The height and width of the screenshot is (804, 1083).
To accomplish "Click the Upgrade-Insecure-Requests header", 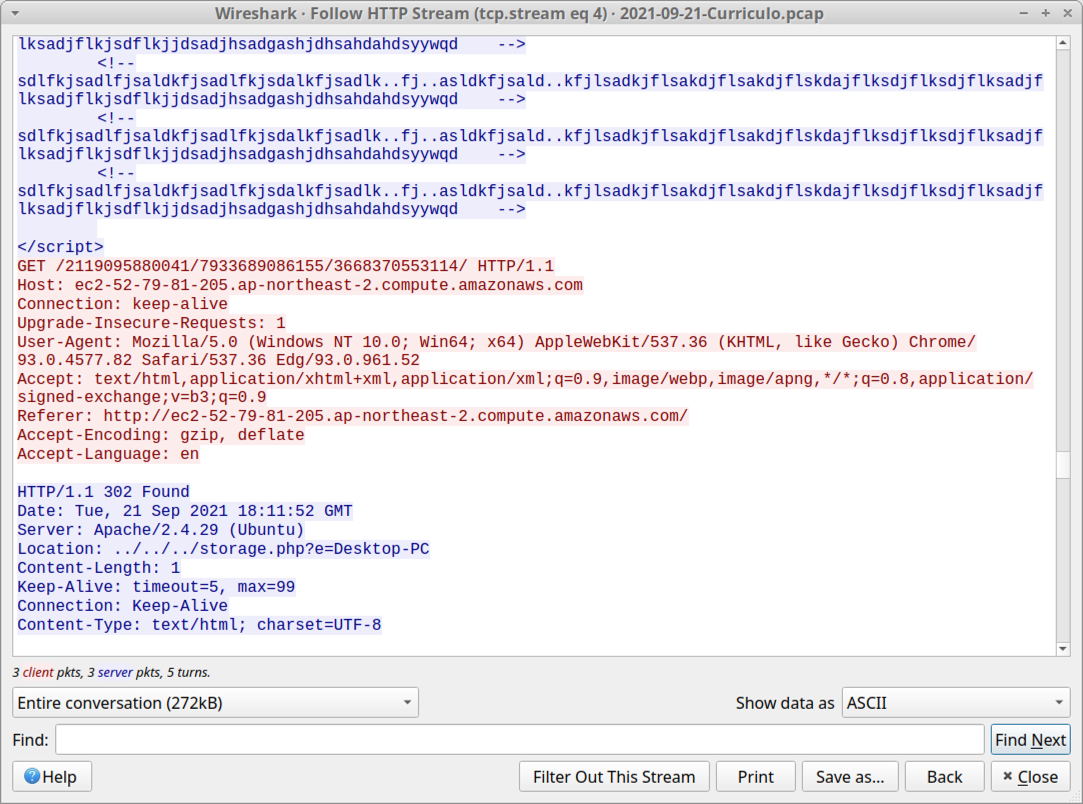I will pos(151,323).
